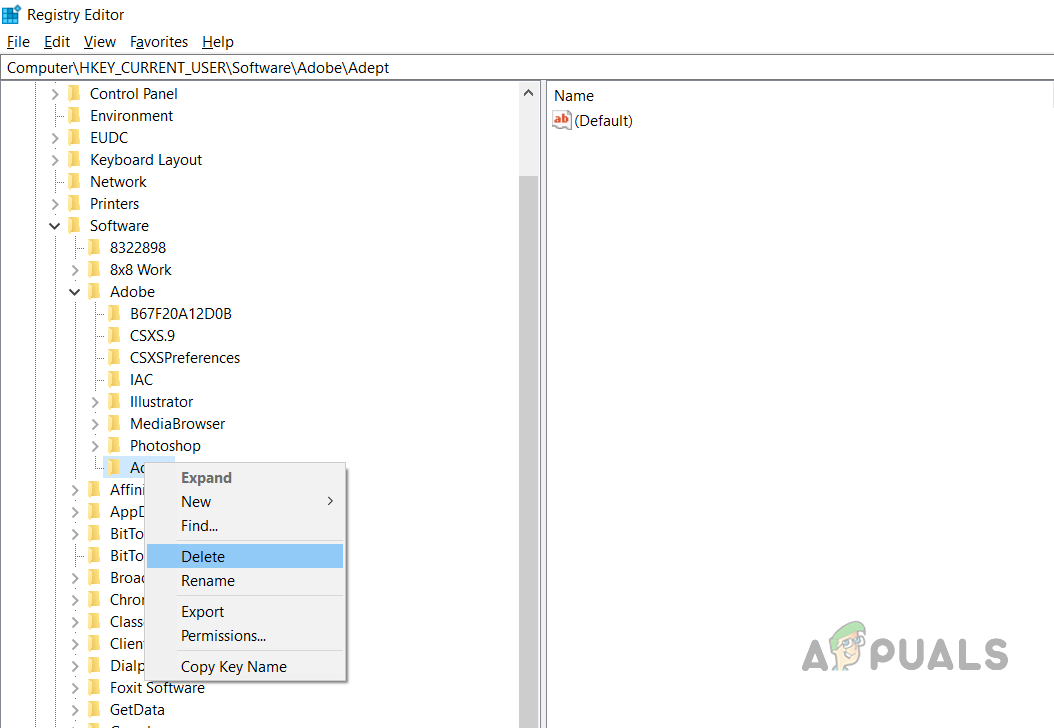Click the Adobe folder icon

(95, 292)
